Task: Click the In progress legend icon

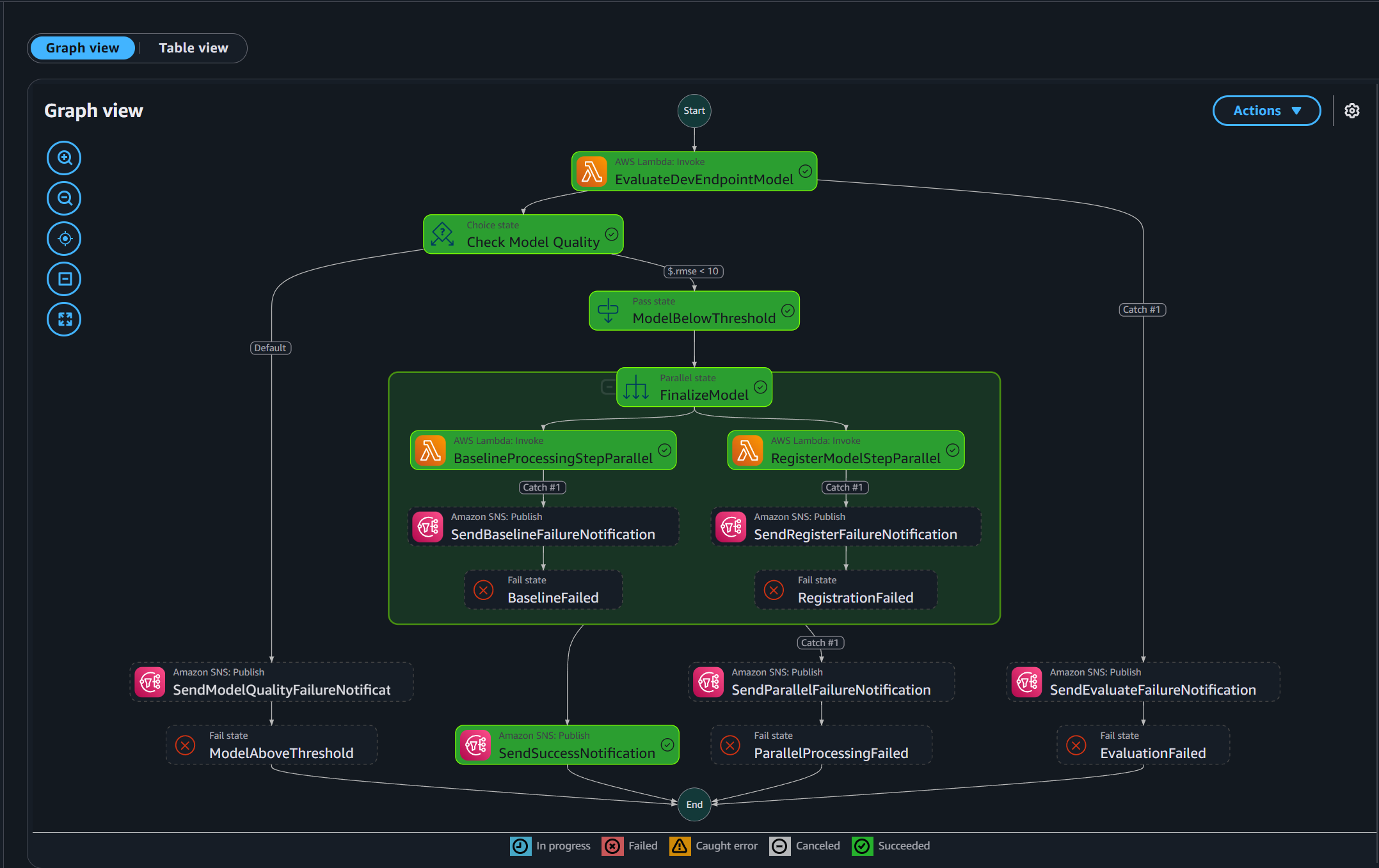Action: pos(520,846)
